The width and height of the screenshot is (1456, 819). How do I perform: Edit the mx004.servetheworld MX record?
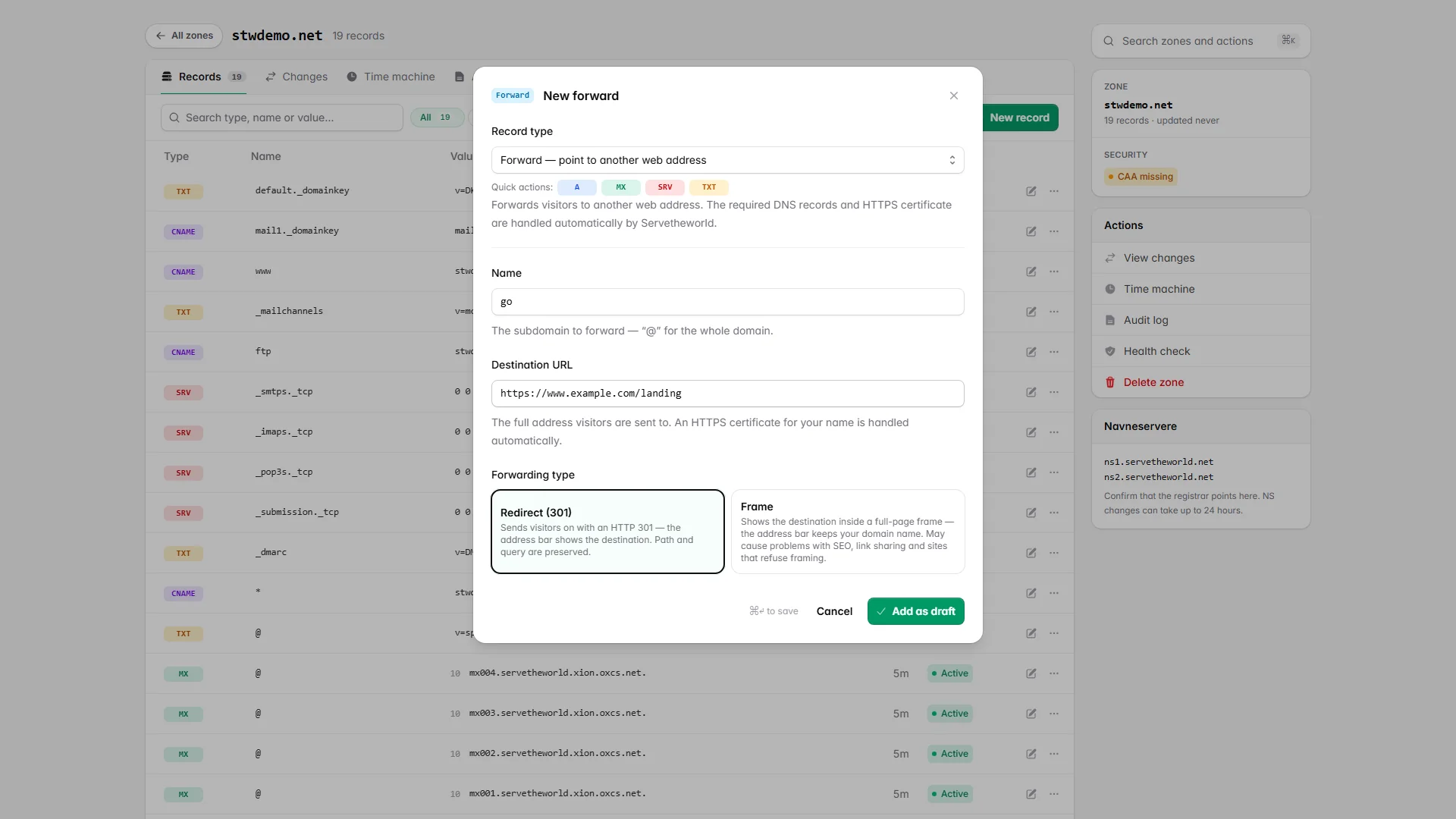pyautogui.click(x=1031, y=673)
